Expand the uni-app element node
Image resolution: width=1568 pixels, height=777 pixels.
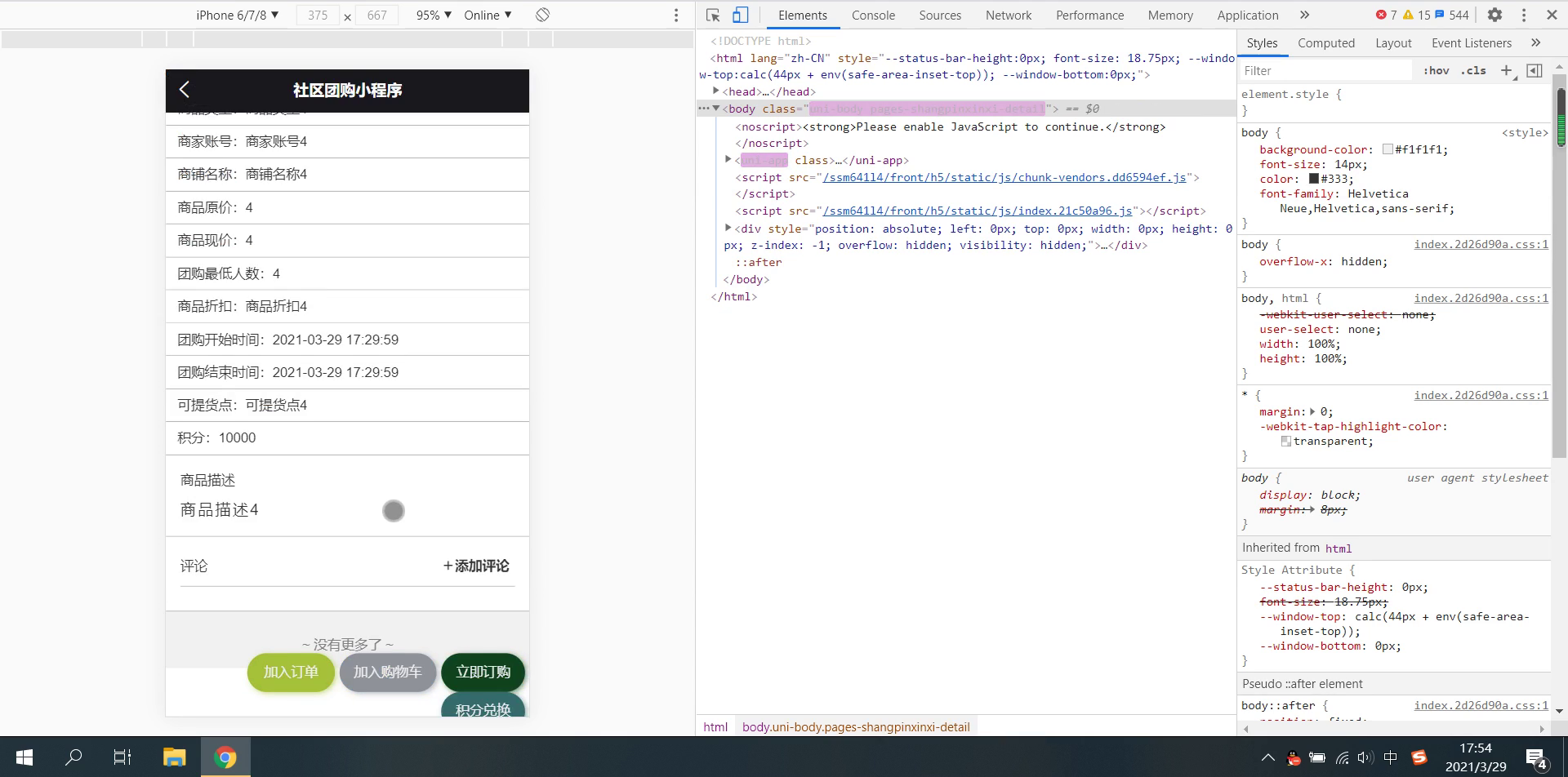pyautogui.click(x=728, y=159)
